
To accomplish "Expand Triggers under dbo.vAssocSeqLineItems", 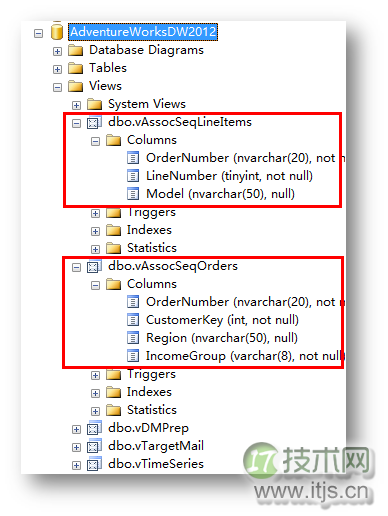I will (x=95, y=213).
